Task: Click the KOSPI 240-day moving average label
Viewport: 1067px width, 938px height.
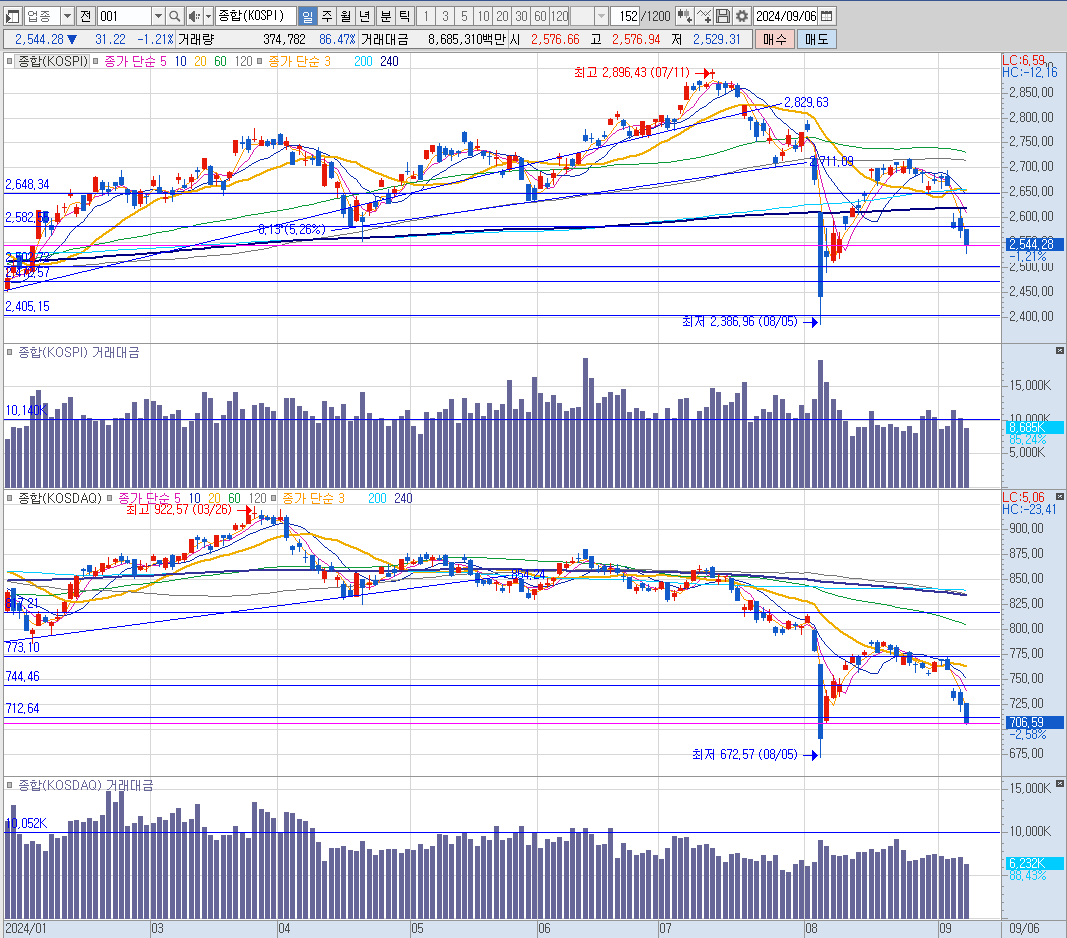Action: 389,61
